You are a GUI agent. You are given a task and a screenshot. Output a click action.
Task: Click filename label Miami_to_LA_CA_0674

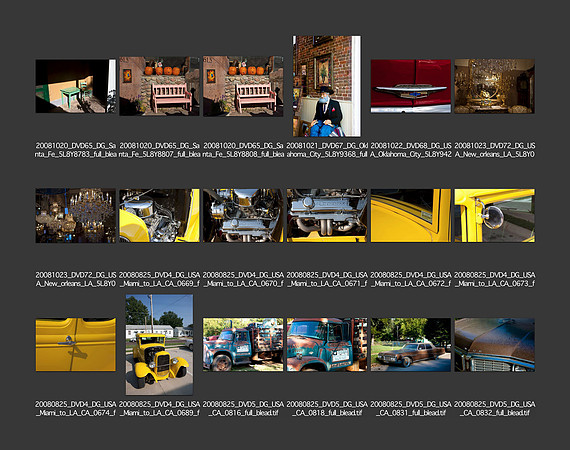coord(76,408)
